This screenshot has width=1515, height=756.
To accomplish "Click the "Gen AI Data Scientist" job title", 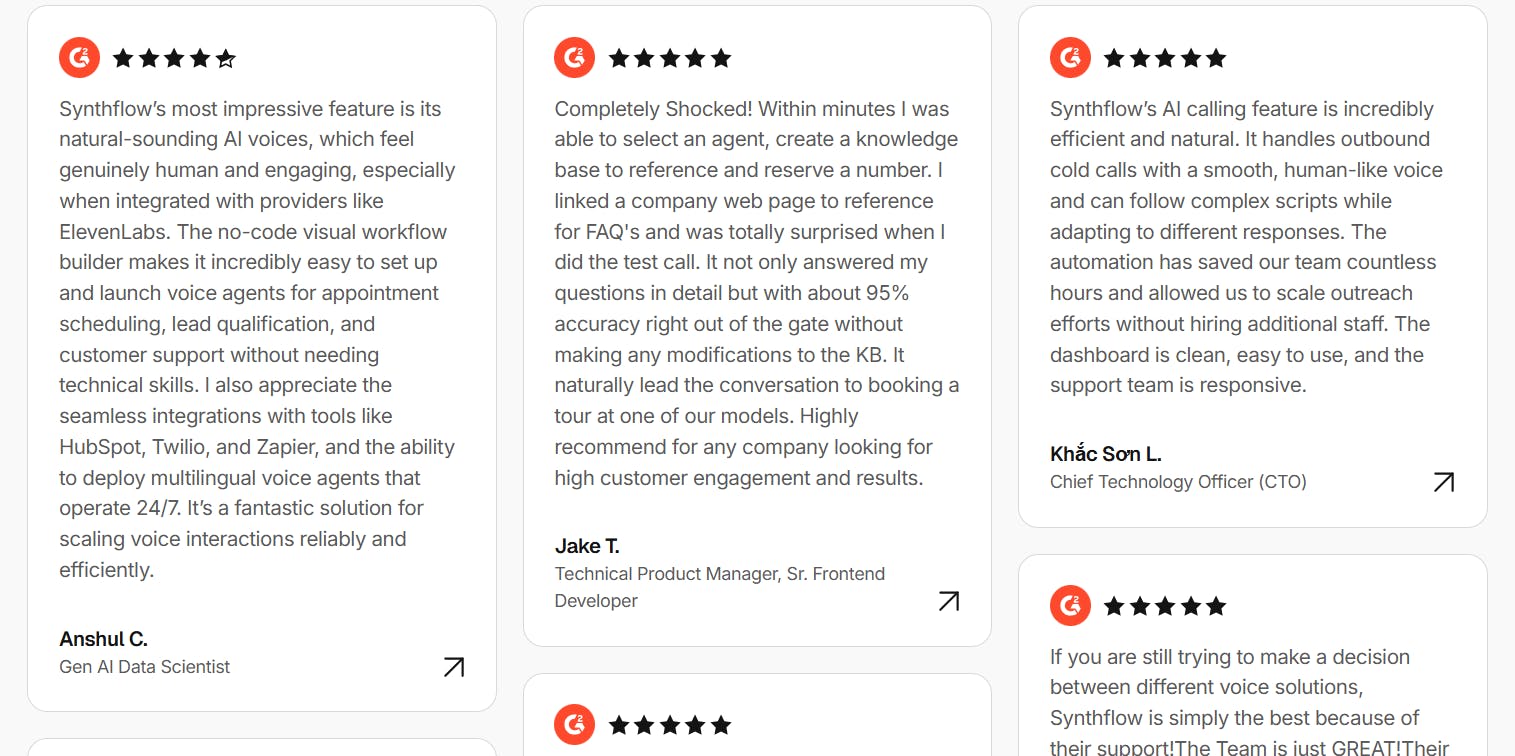I will (145, 667).
